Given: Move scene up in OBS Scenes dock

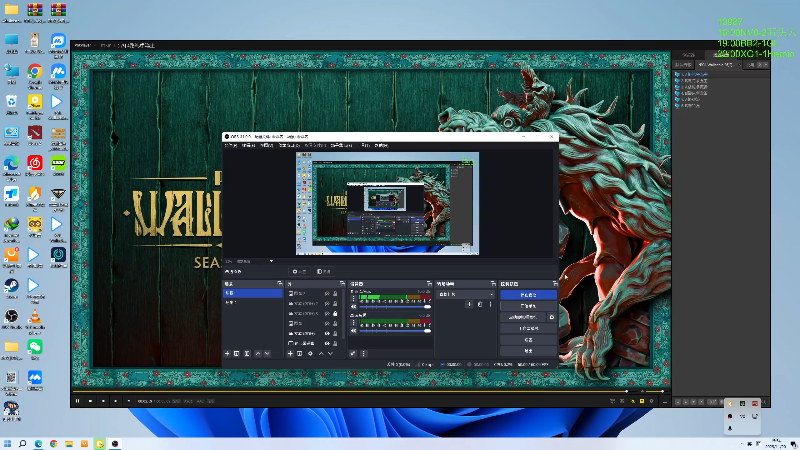Looking at the screenshot, I should 258,354.
